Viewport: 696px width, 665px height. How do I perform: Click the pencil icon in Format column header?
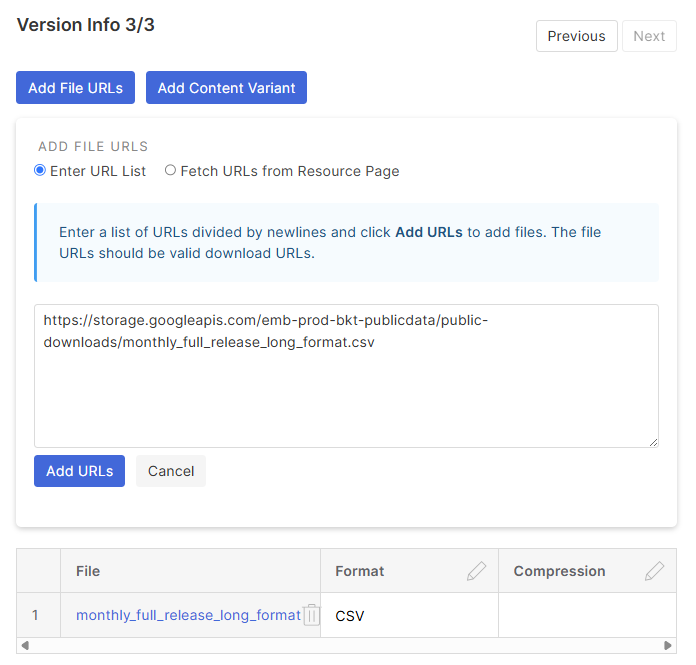pyautogui.click(x=476, y=571)
